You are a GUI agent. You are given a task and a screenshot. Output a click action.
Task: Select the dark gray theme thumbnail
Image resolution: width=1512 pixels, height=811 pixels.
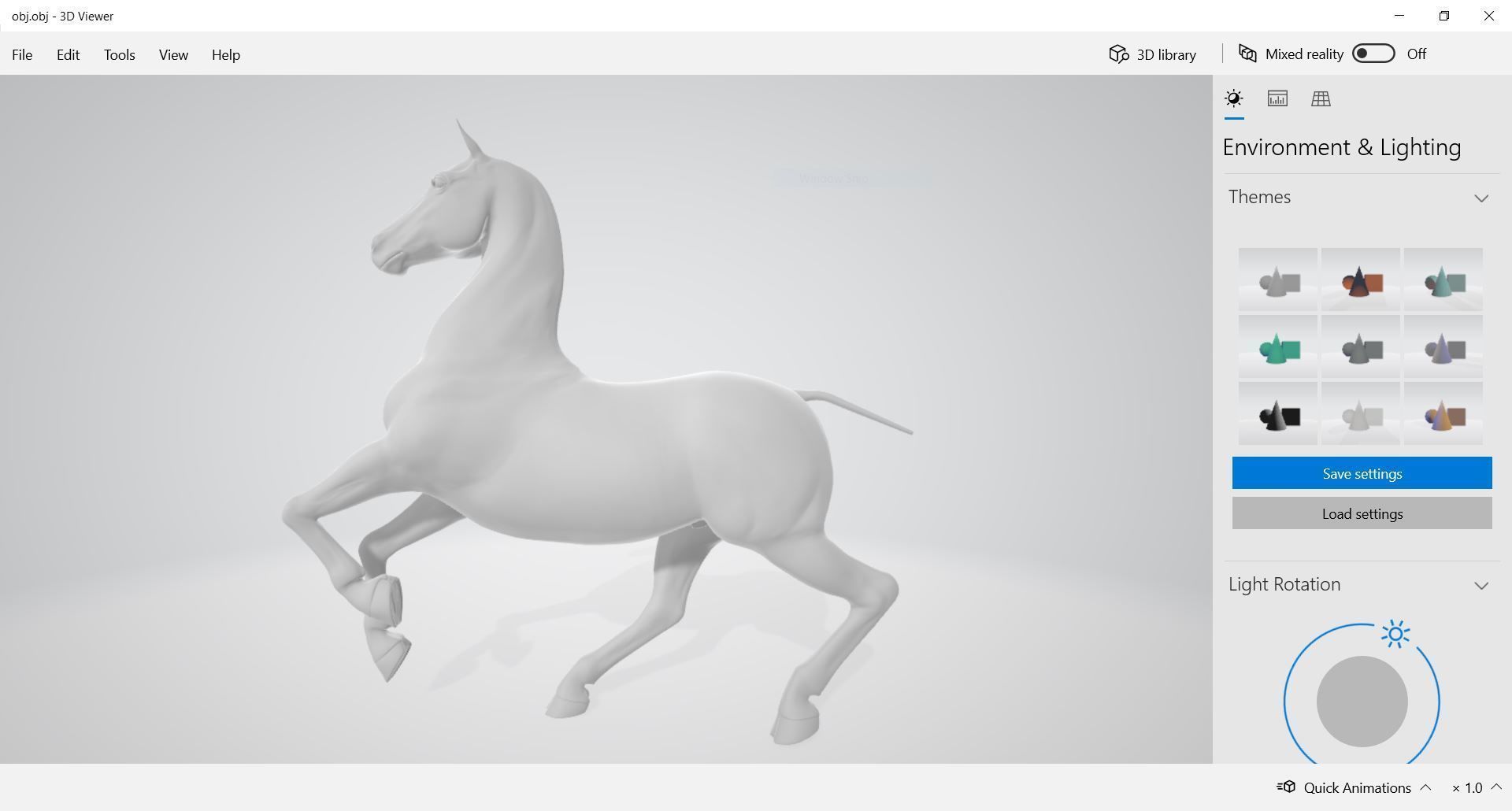click(x=1361, y=346)
